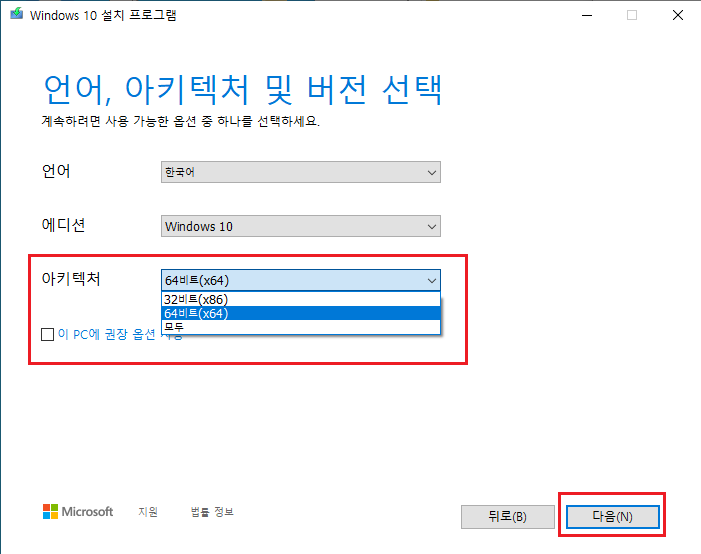Choose 64비트(x64) in the dropdown list
The image size is (701, 554).
click(x=300, y=313)
